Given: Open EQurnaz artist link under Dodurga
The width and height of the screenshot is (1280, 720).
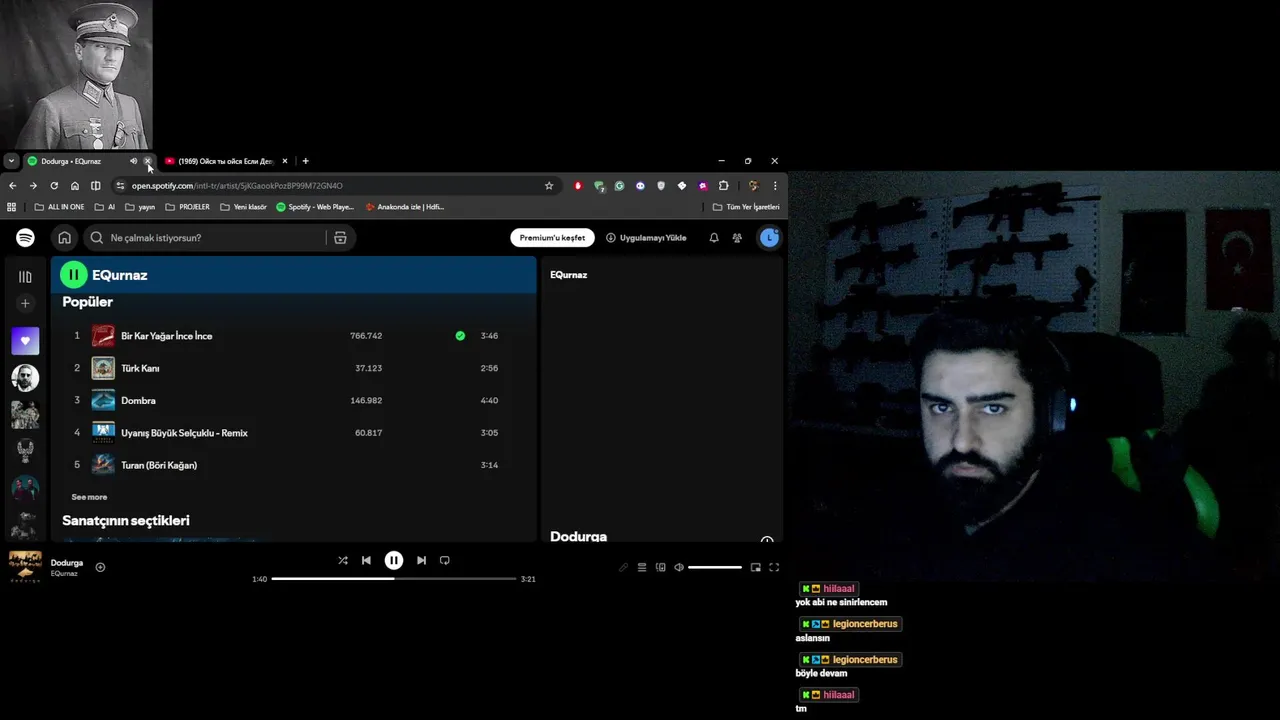Looking at the screenshot, I should 64,574.
